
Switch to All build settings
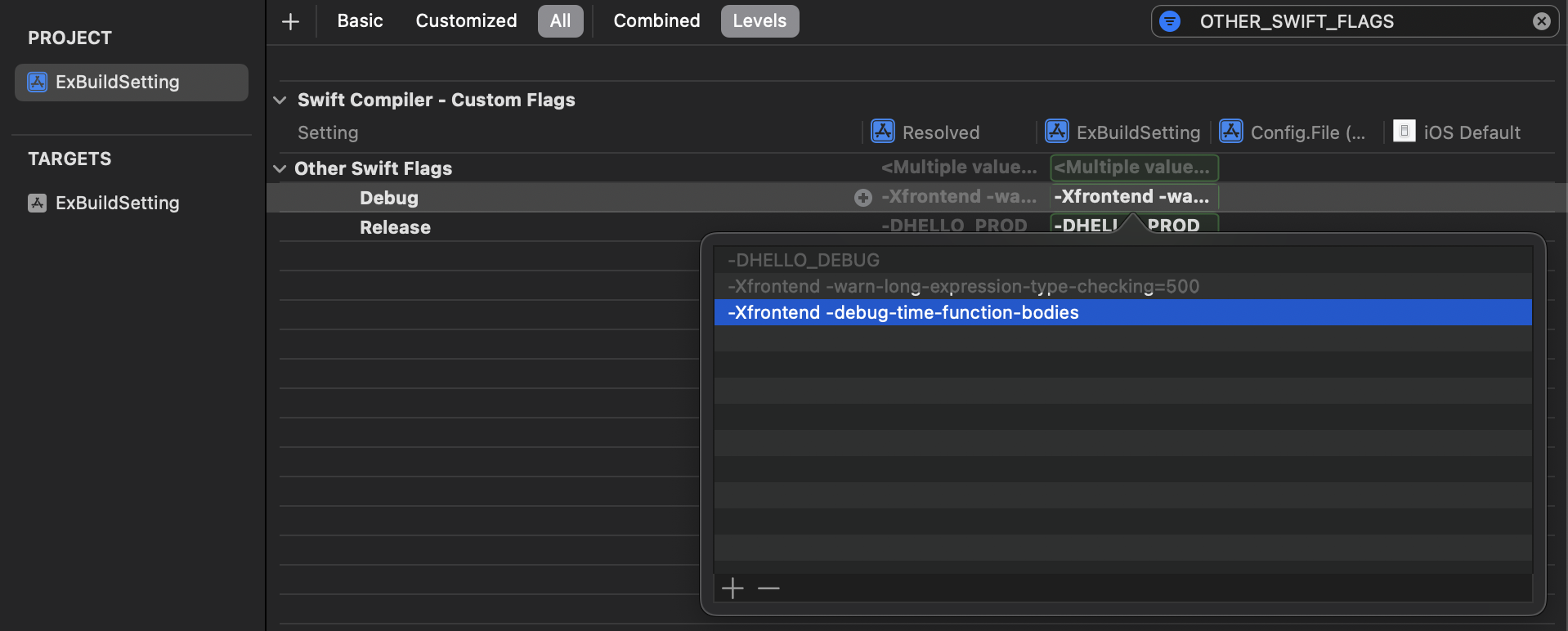(560, 21)
